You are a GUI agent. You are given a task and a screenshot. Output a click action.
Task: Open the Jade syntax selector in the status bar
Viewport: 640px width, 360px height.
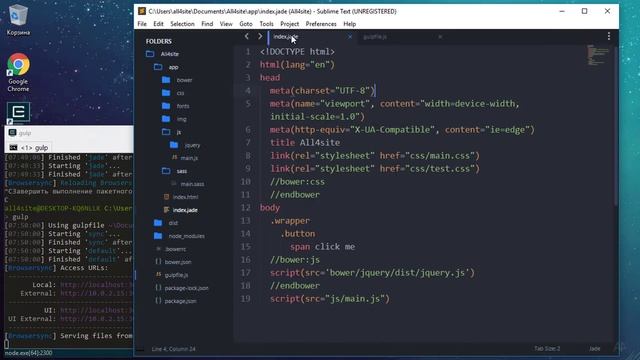(x=595, y=349)
